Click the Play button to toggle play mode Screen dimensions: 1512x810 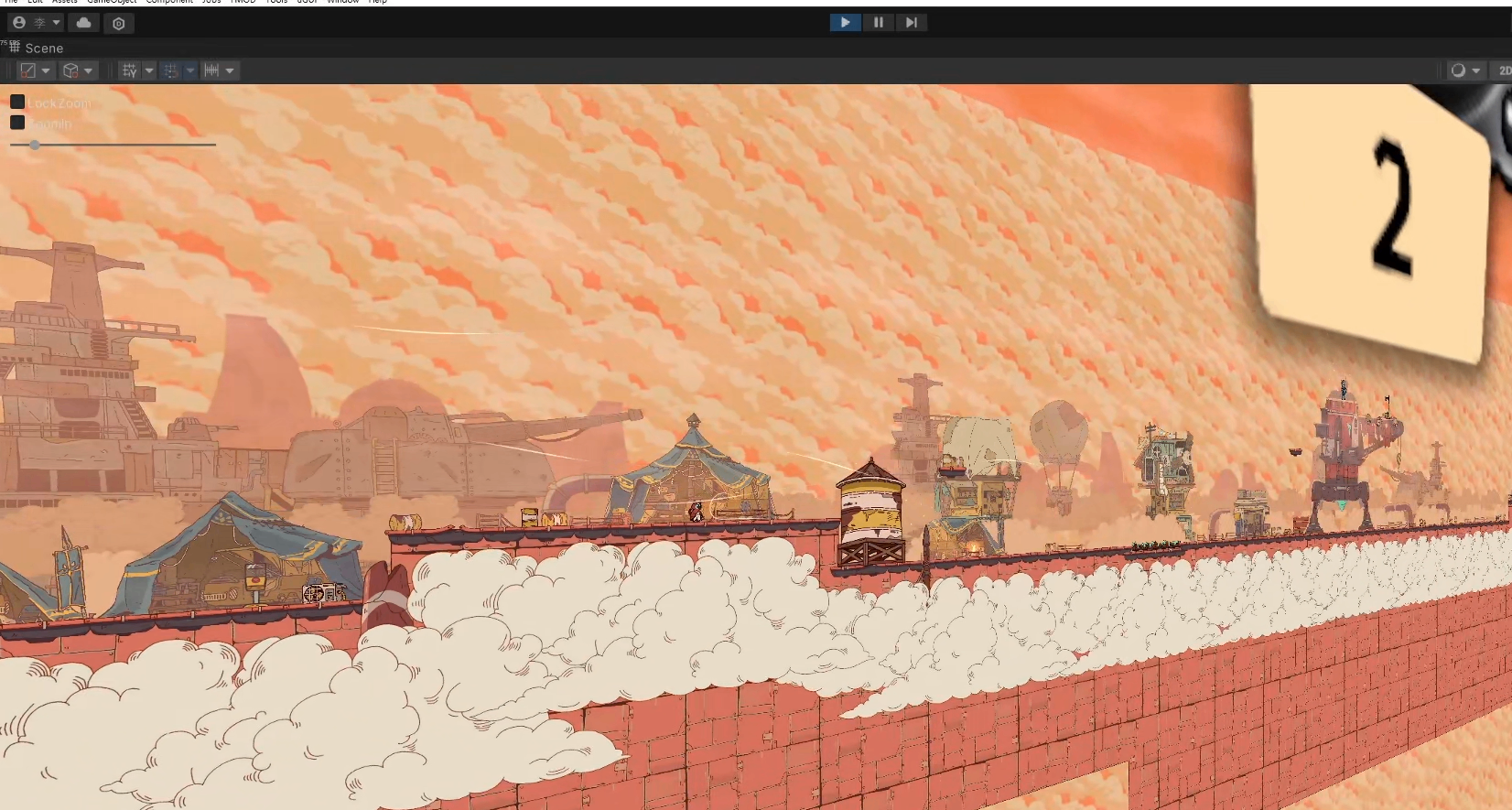[845, 23]
